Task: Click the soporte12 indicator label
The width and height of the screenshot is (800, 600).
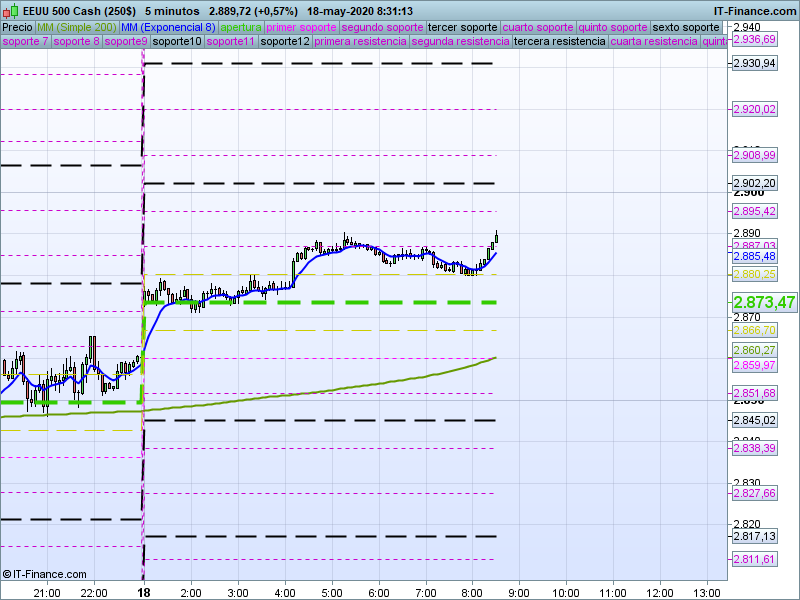Action: click(x=285, y=42)
